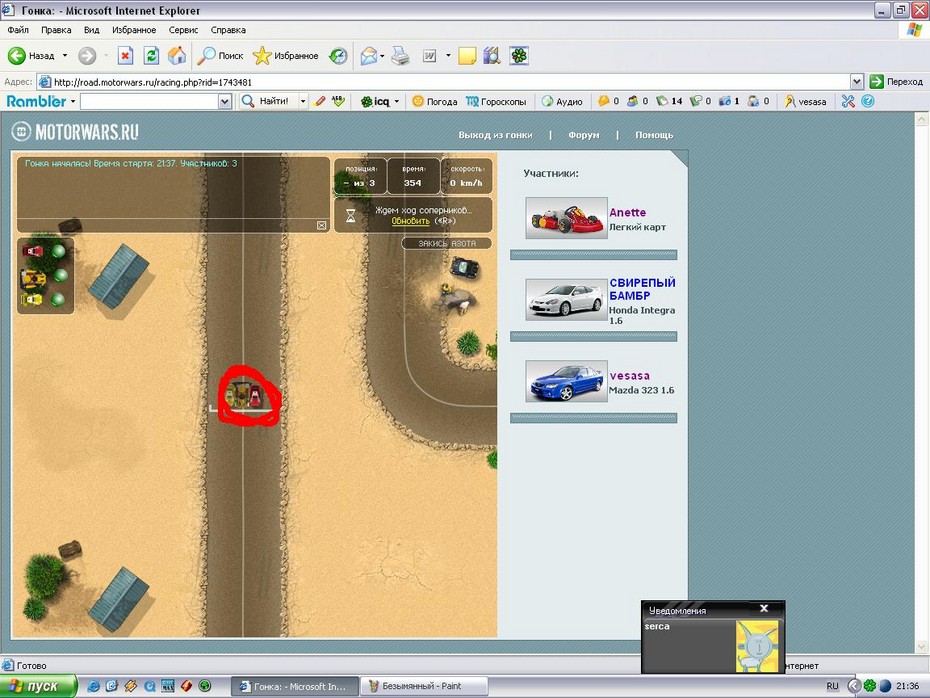Click the grey Forward arrow button

87,56
